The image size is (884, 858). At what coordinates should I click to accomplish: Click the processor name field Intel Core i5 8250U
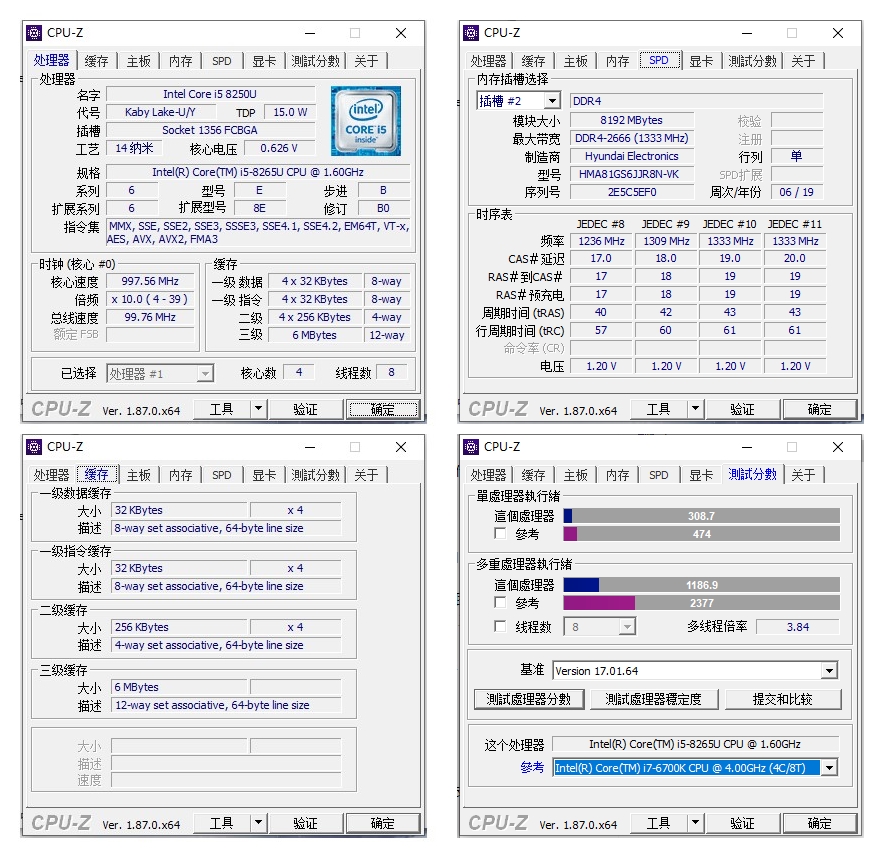click(210, 94)
